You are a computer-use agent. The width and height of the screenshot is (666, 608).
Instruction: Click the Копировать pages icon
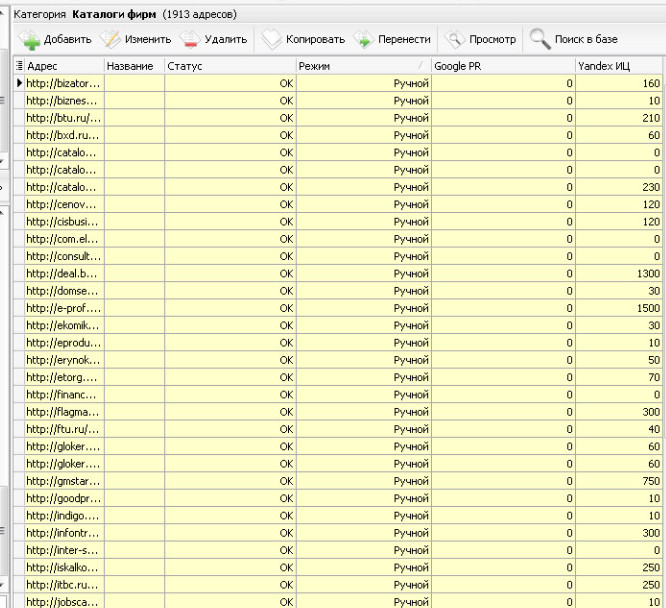click(271, 40)
